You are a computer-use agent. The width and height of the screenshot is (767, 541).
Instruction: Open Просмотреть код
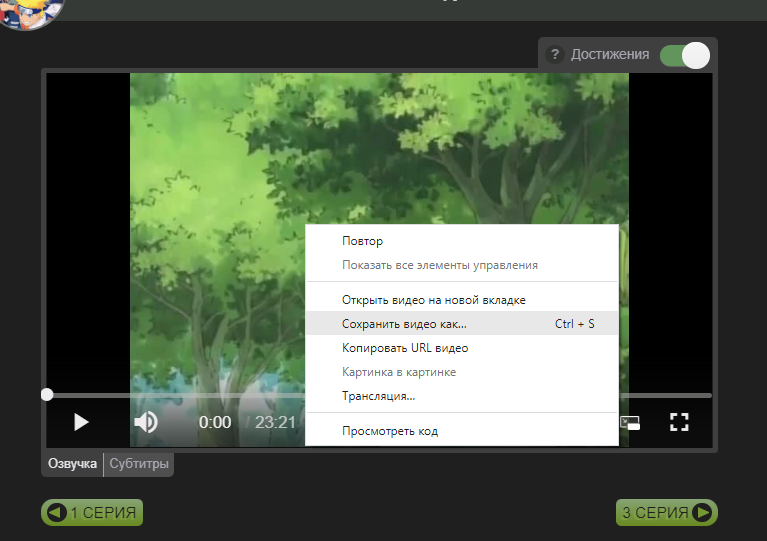tap(462, 431)
